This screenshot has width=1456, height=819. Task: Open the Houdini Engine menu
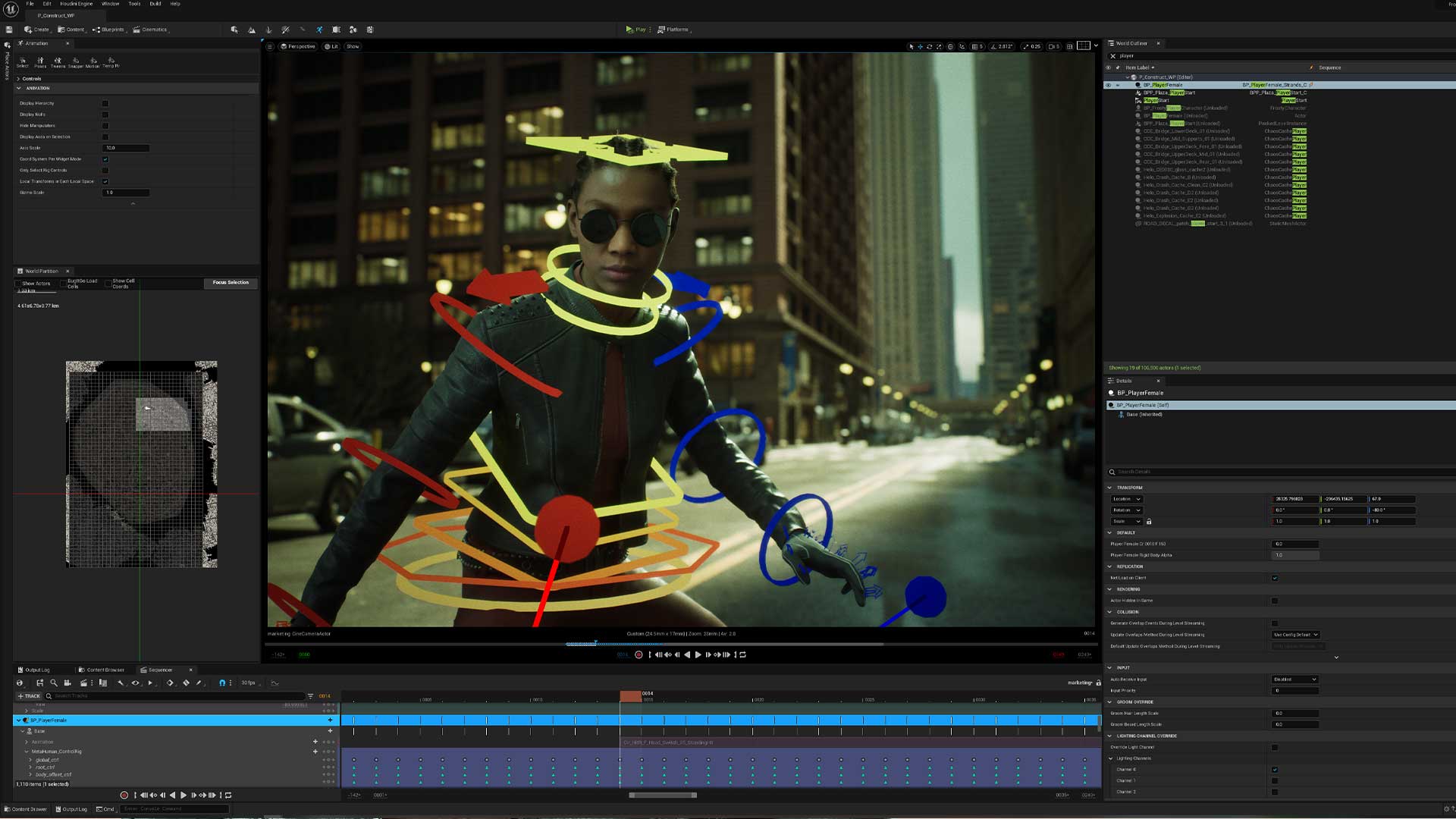77,4
